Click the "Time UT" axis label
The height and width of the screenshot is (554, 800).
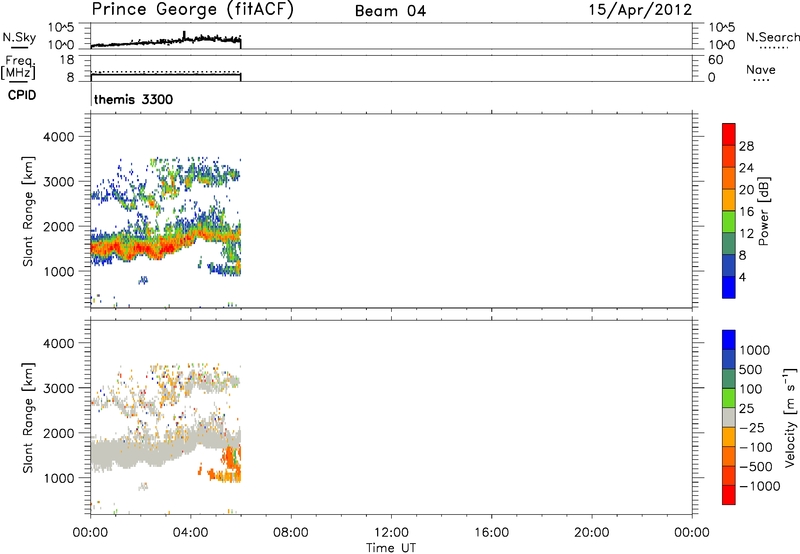coord(391,548)
